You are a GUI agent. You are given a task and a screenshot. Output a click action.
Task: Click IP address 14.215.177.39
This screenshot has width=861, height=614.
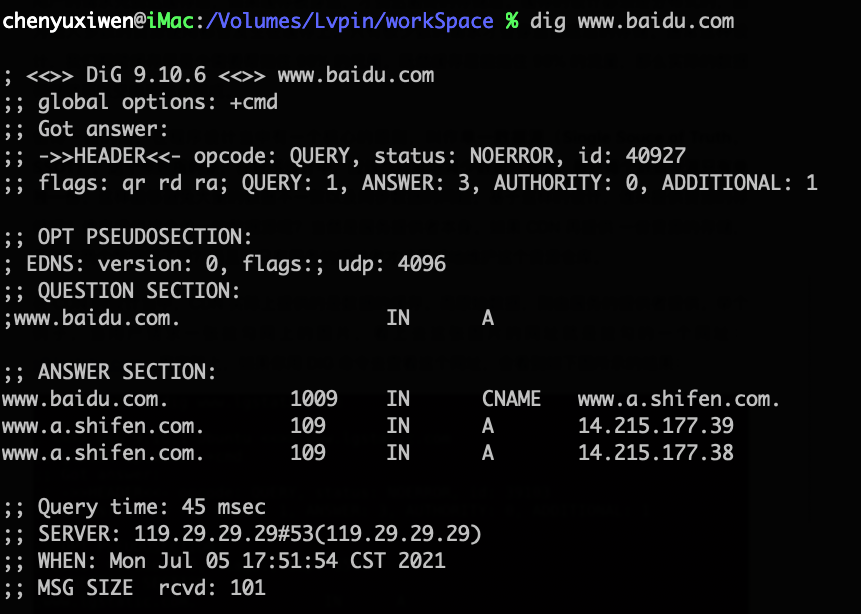(x=655, y=426)
